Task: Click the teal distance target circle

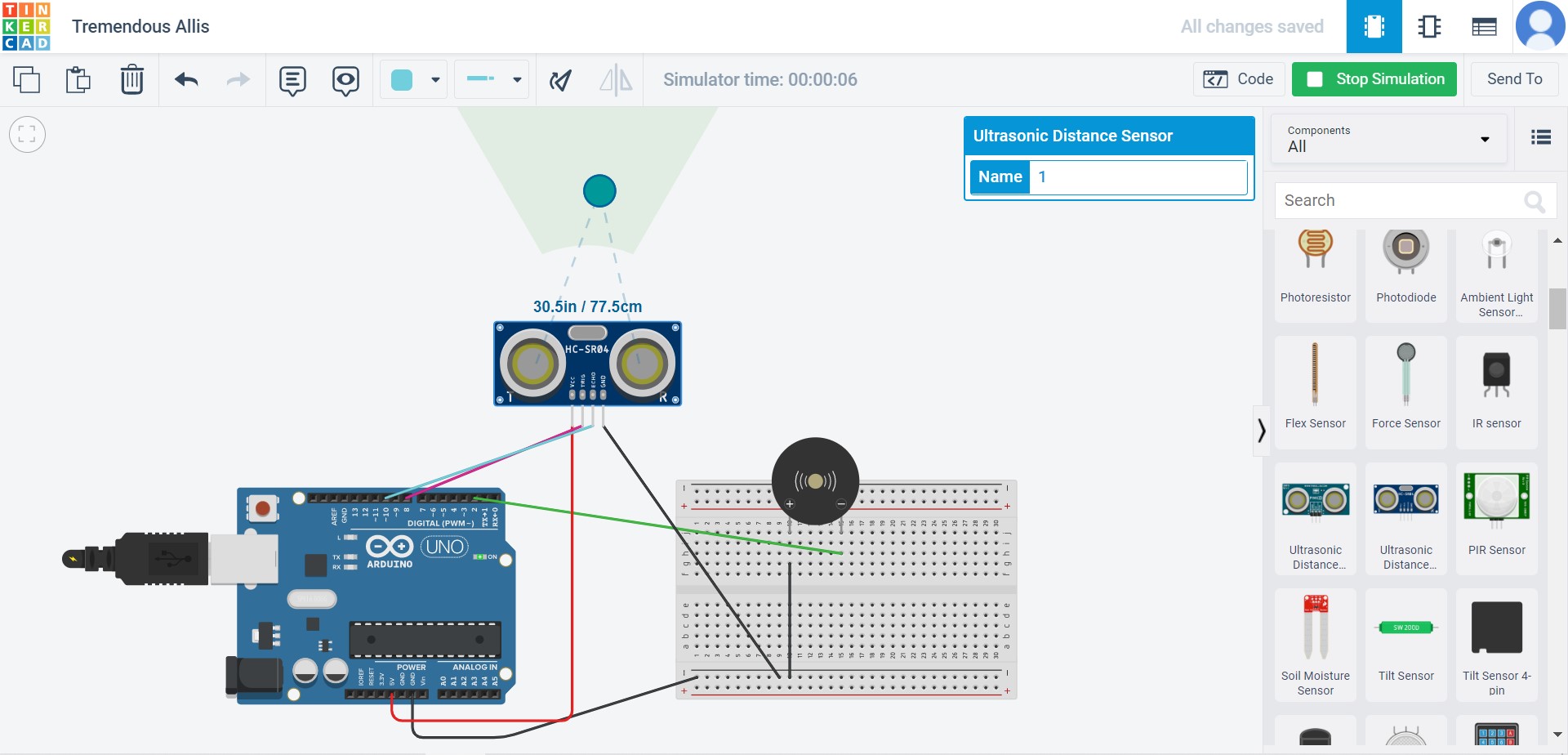Action: 599,191
